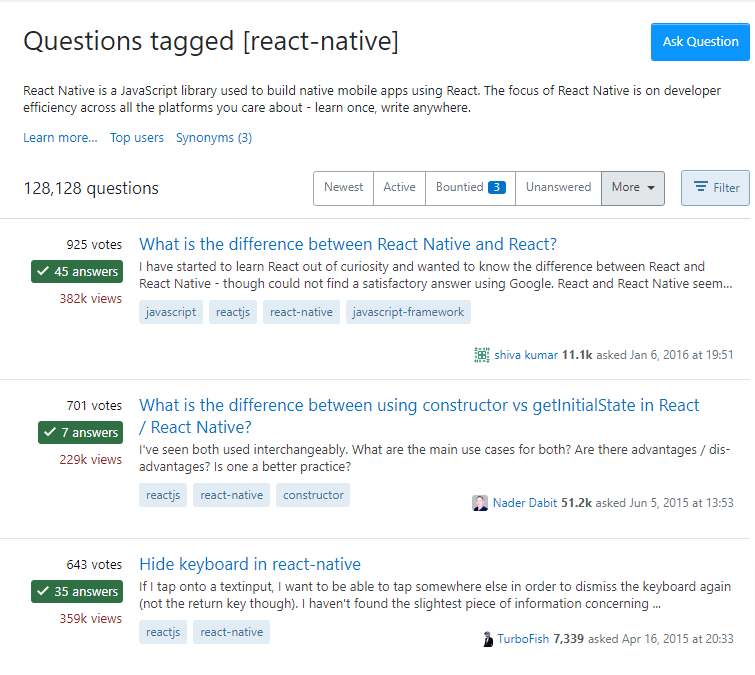Open the Hide keyboard in react-native question
The height and width of the screenshot is (675, 755).
[x=250, y=564]
